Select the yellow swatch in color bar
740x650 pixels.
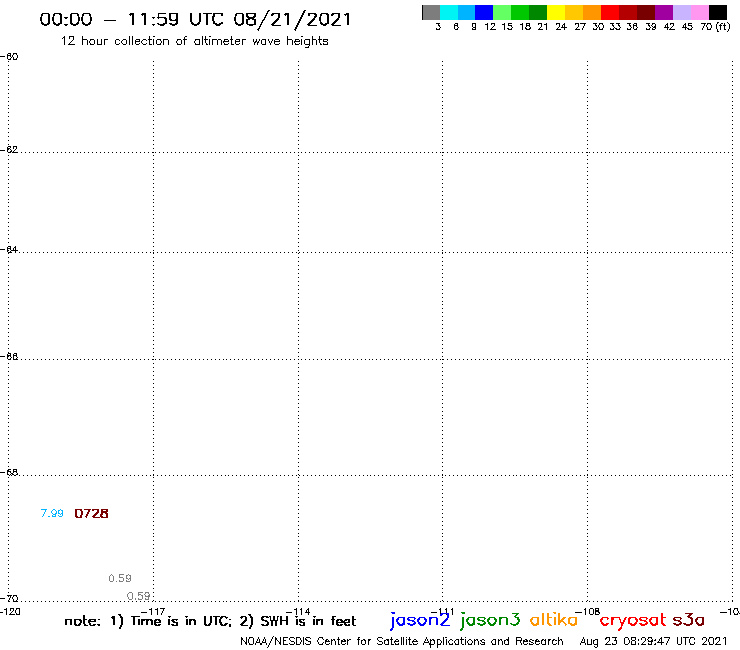(x=556, y=12)
